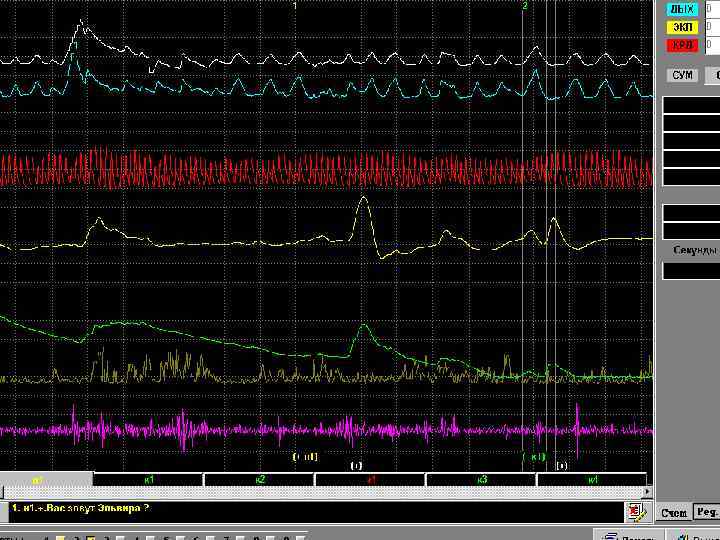Click the value field next to КРВ
720x540 pixels.
(713, 45)
